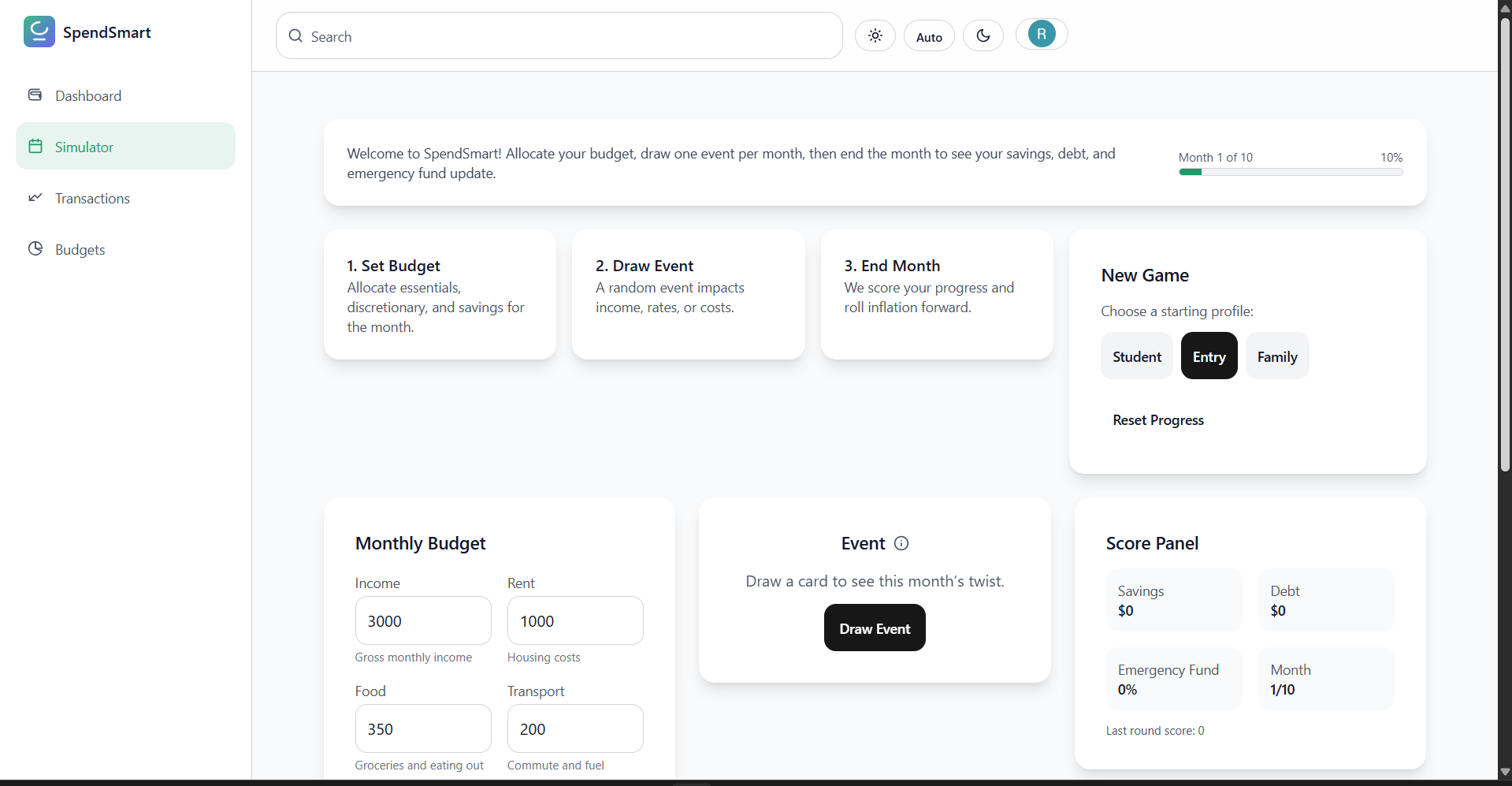
Task: Click Reset Progress
Action: point(1158,420)
